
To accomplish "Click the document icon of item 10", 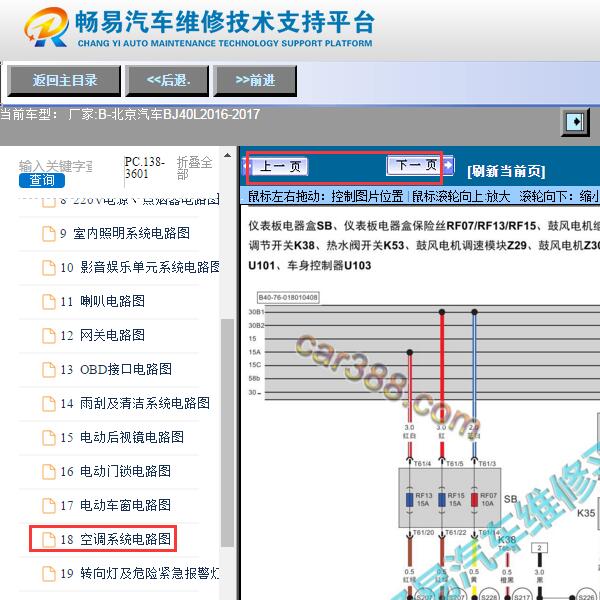I will [x=49, y=267].
